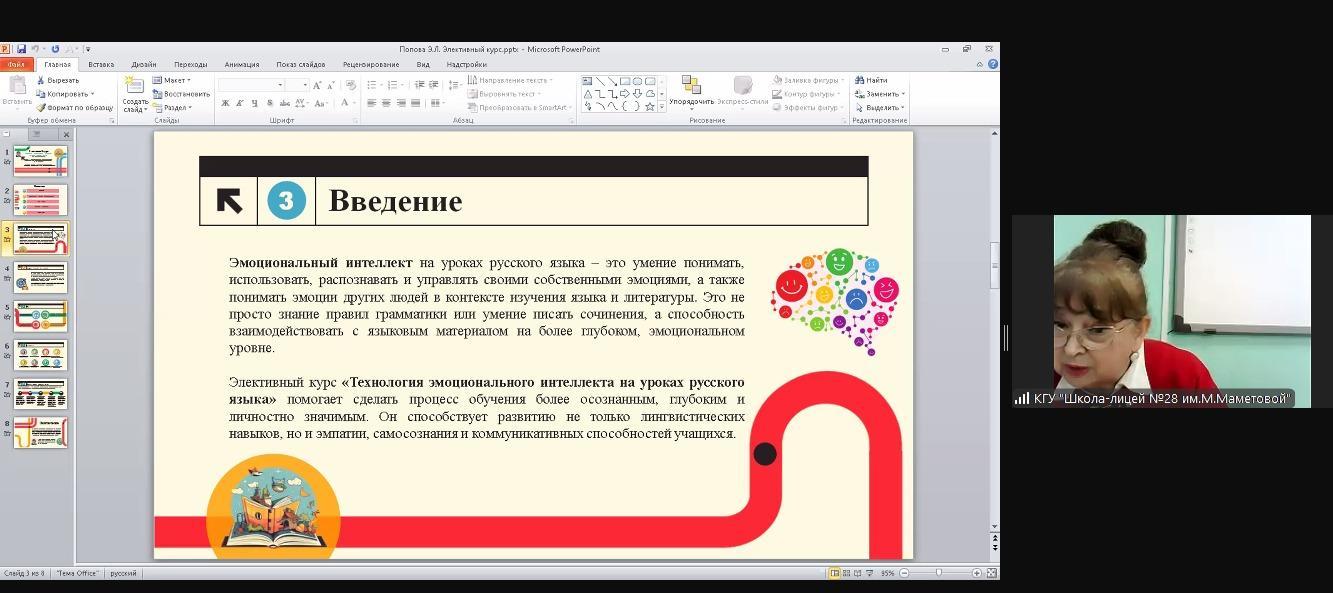Toggle italic (К) text formatting
The width and height of the screenshot is (1333, 593).
tap(240, 103)
